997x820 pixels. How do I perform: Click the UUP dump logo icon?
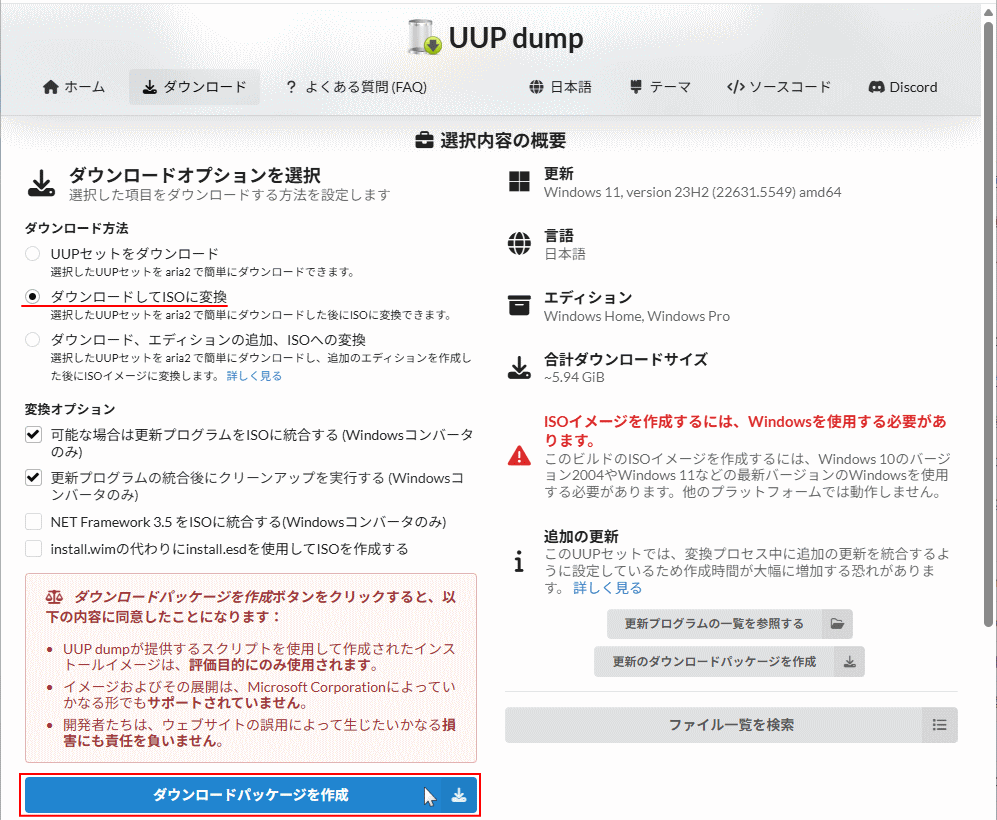(x=425, y=37)
